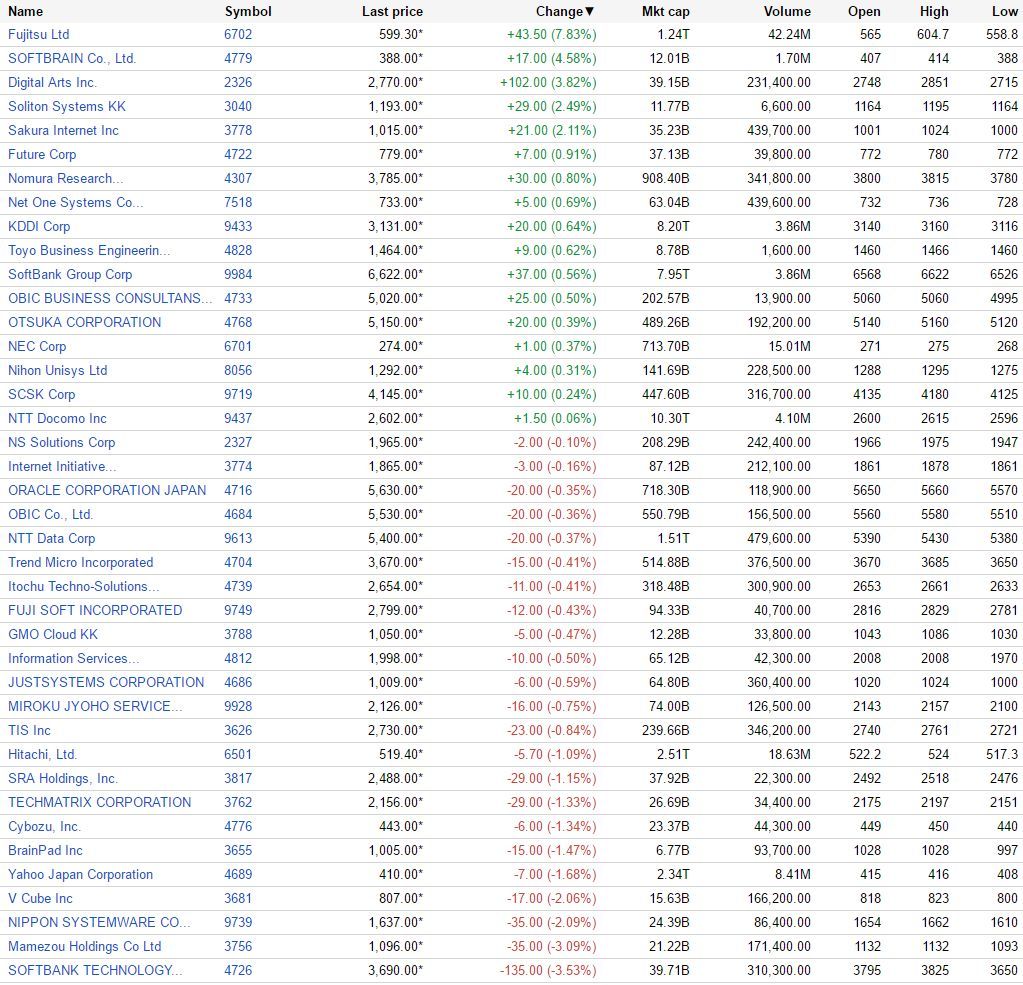The image size is (1023, 985).
Task: Open ORACLE CORPORATION JAPAN link
Action: pos(107,491)
